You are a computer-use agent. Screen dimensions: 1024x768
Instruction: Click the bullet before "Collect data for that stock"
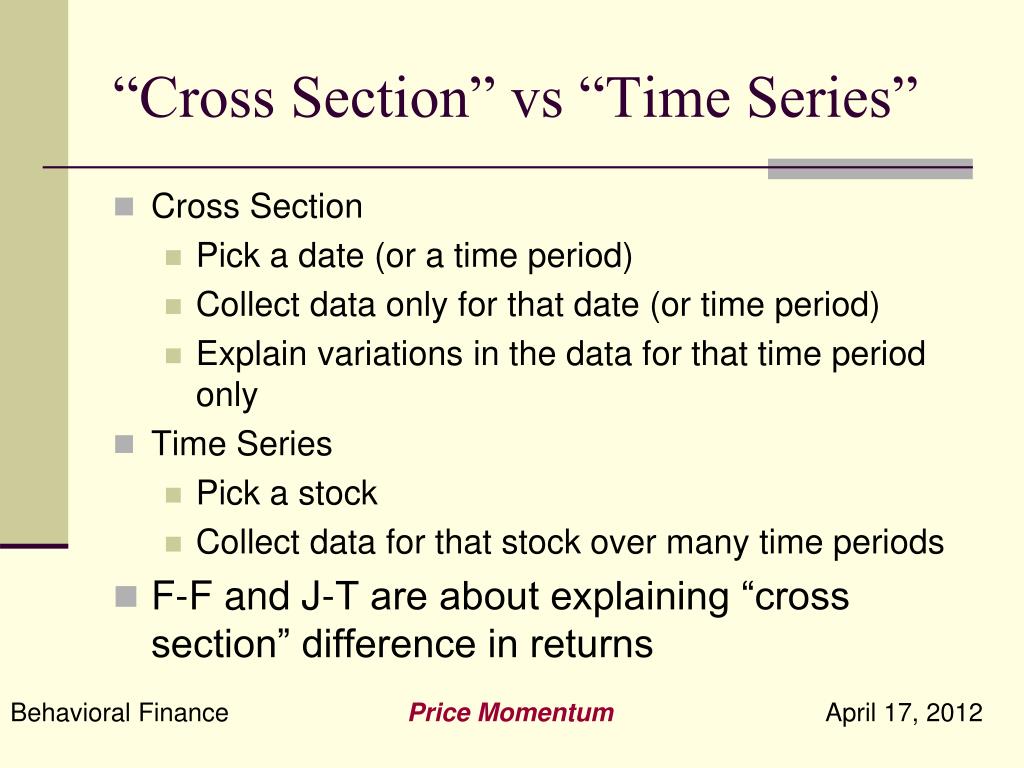point(173,544)
